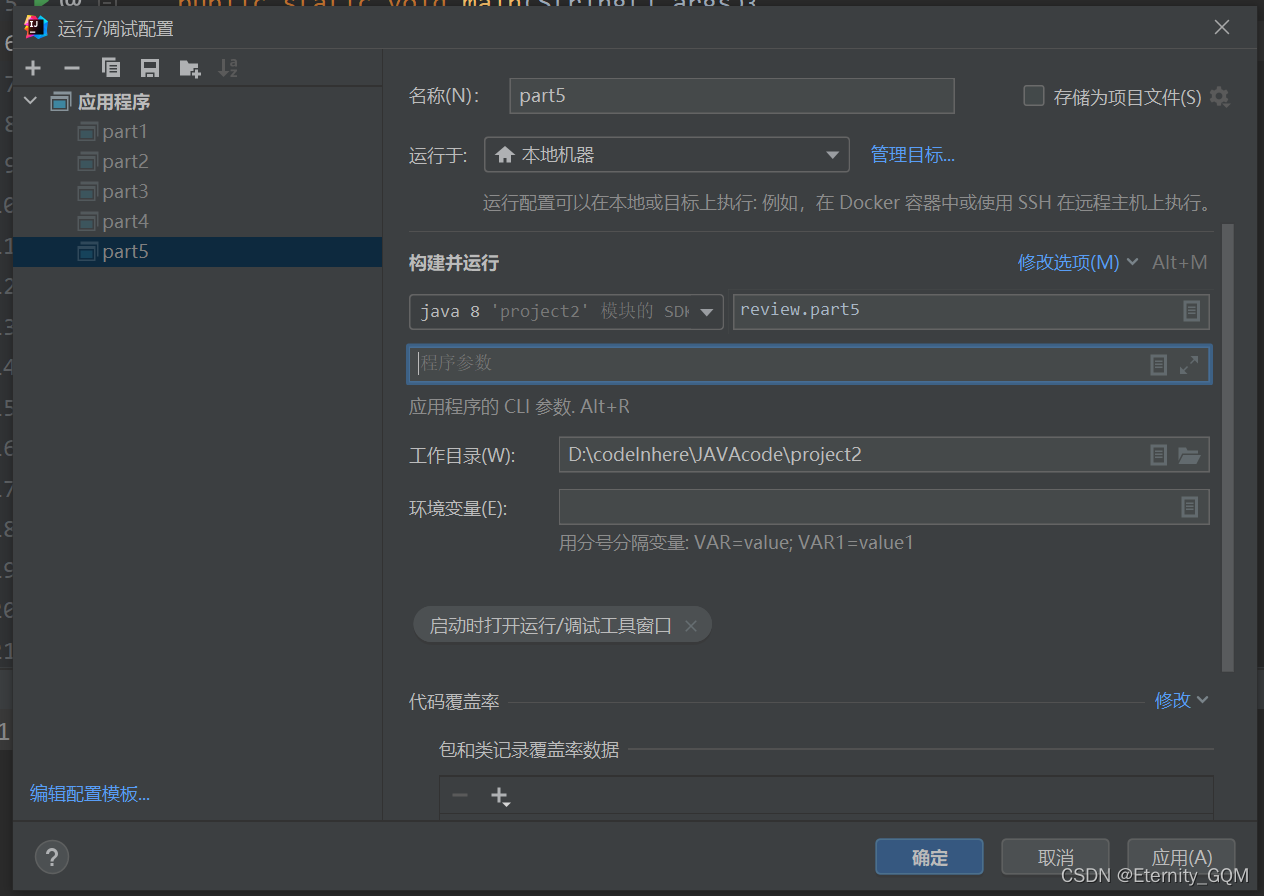Open settings gear next to store as project file
The image size is (1264, 896).
point(1219,97)
